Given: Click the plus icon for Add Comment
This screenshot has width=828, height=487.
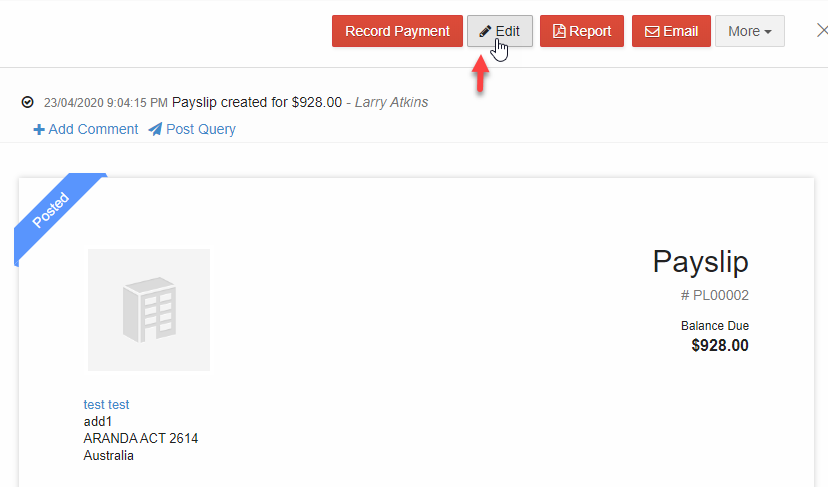Looking at the screenshot, I should point(39,129).
